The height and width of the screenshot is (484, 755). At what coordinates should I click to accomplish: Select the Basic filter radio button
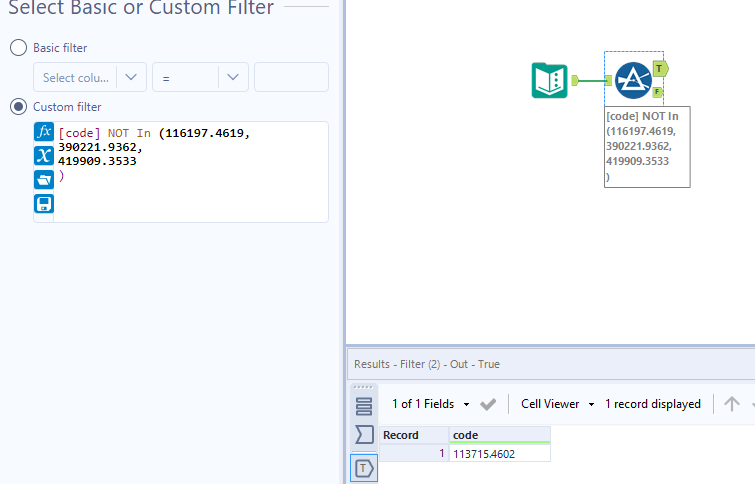(x=18, y=48)
